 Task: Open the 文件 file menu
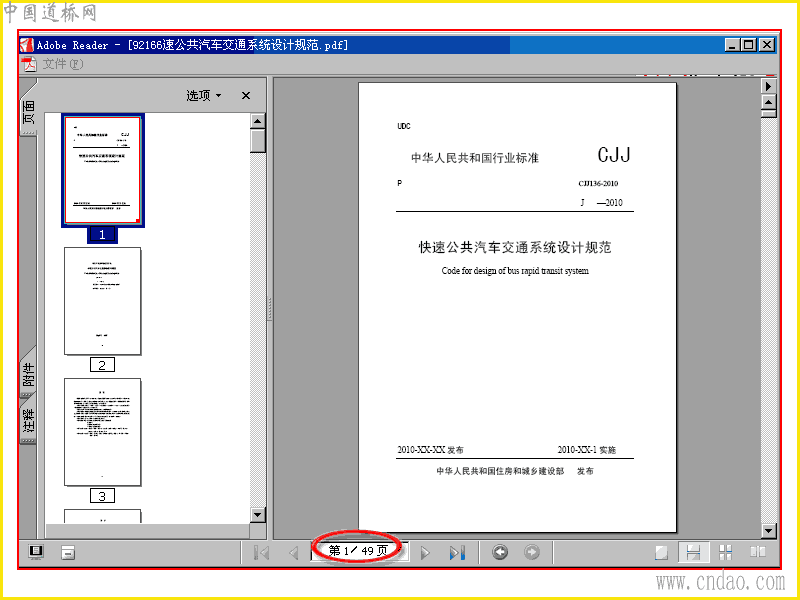click(62, 64)
